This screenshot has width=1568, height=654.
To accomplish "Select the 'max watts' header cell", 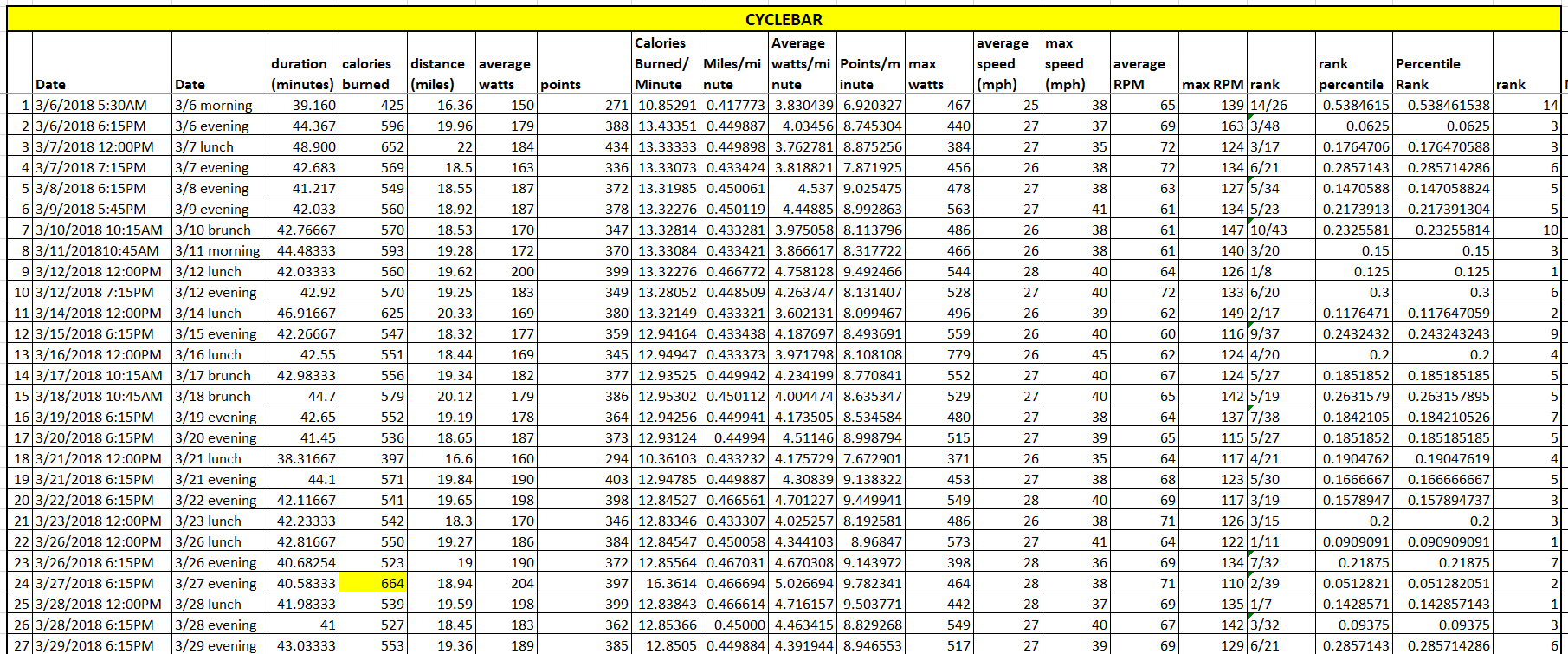I will 939,62.
